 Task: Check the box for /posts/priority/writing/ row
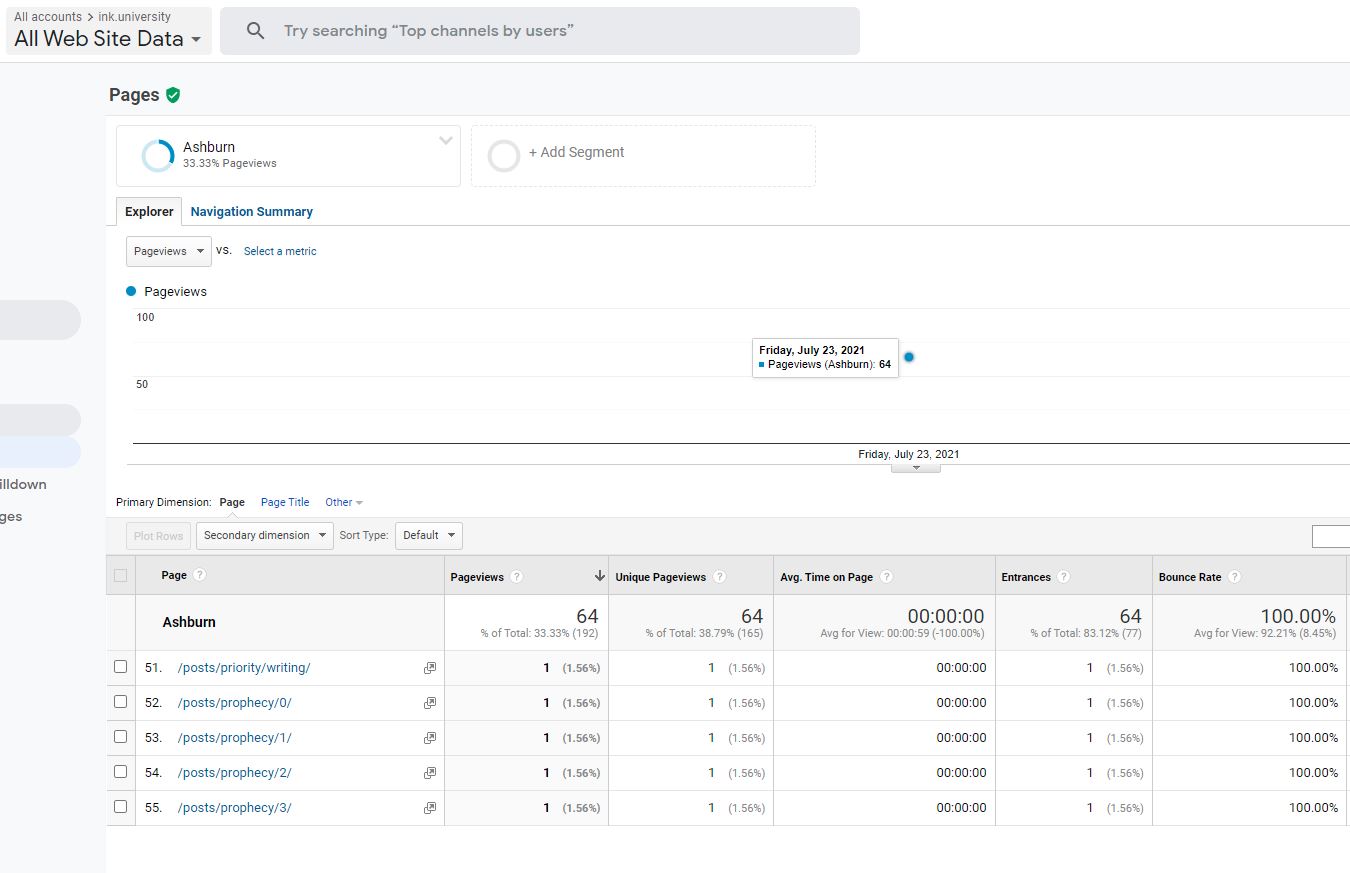tap(121, 667)
